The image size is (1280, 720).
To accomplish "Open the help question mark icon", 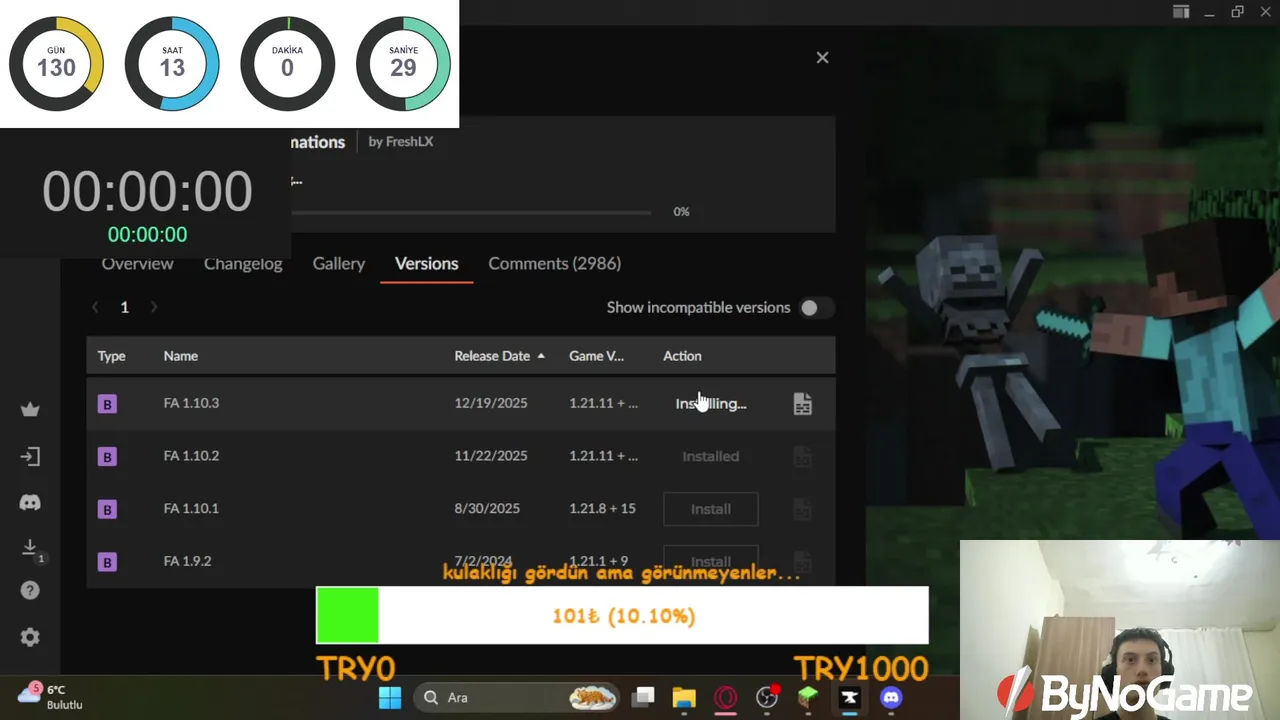I will click(30, 590).
